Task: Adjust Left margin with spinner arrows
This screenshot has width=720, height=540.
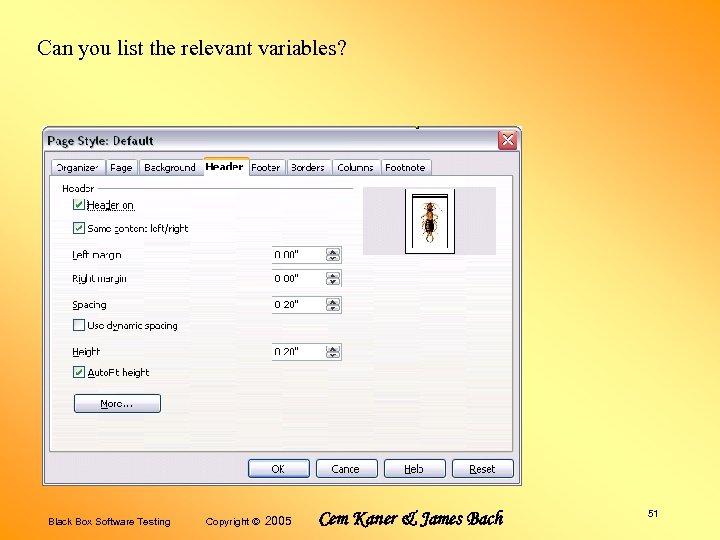Action: coord(333,255)
